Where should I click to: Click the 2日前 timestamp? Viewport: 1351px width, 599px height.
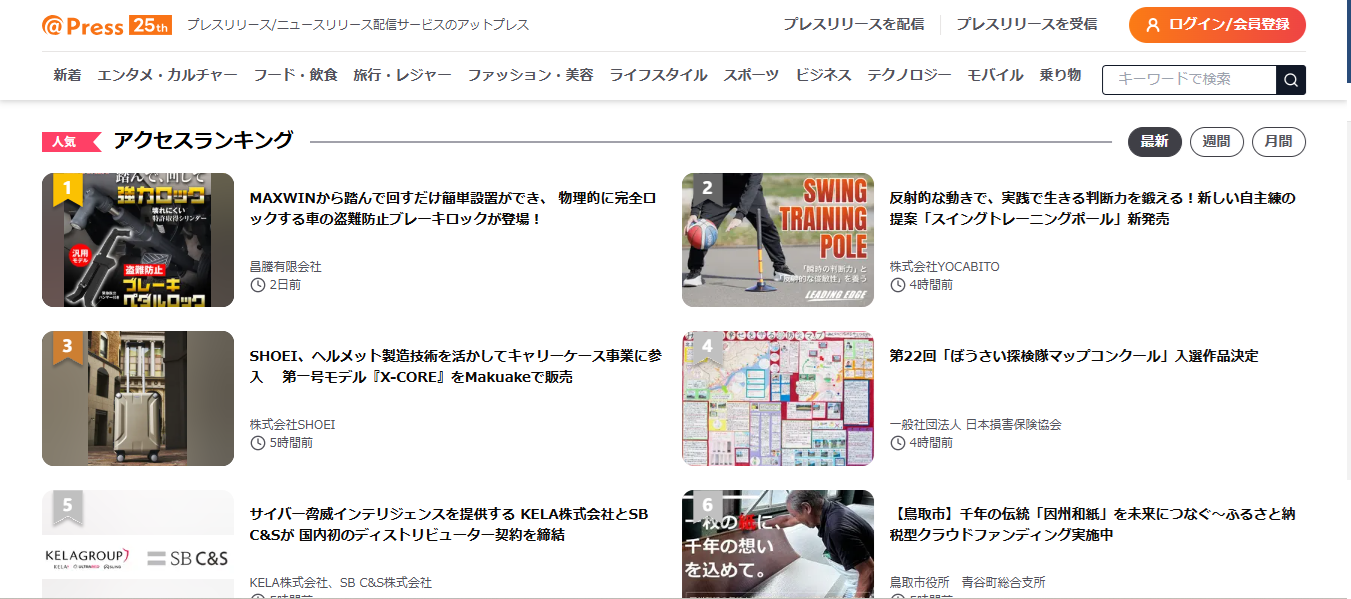tap(285, 285)
